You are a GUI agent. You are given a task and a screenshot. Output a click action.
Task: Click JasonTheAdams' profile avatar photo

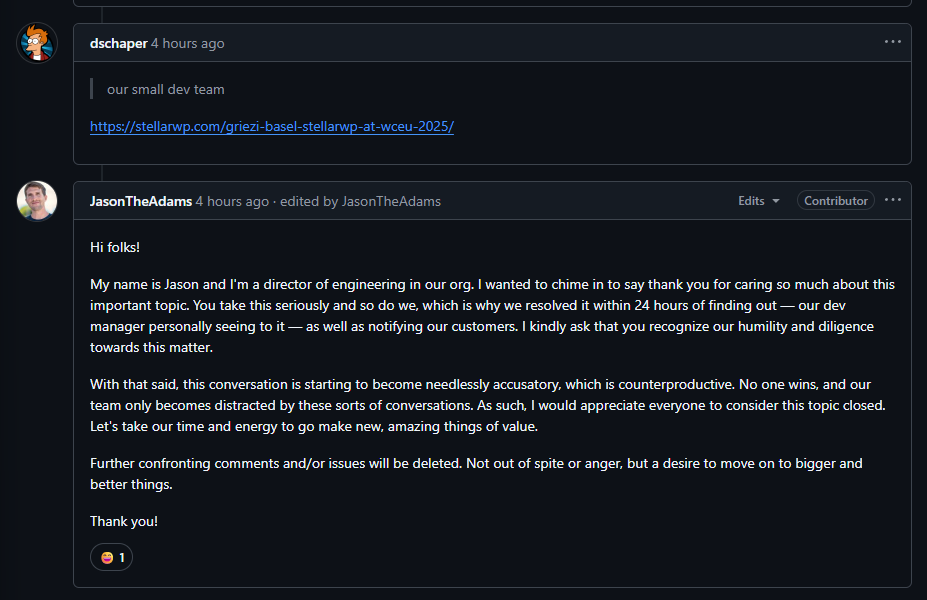(x=37, y=201)
